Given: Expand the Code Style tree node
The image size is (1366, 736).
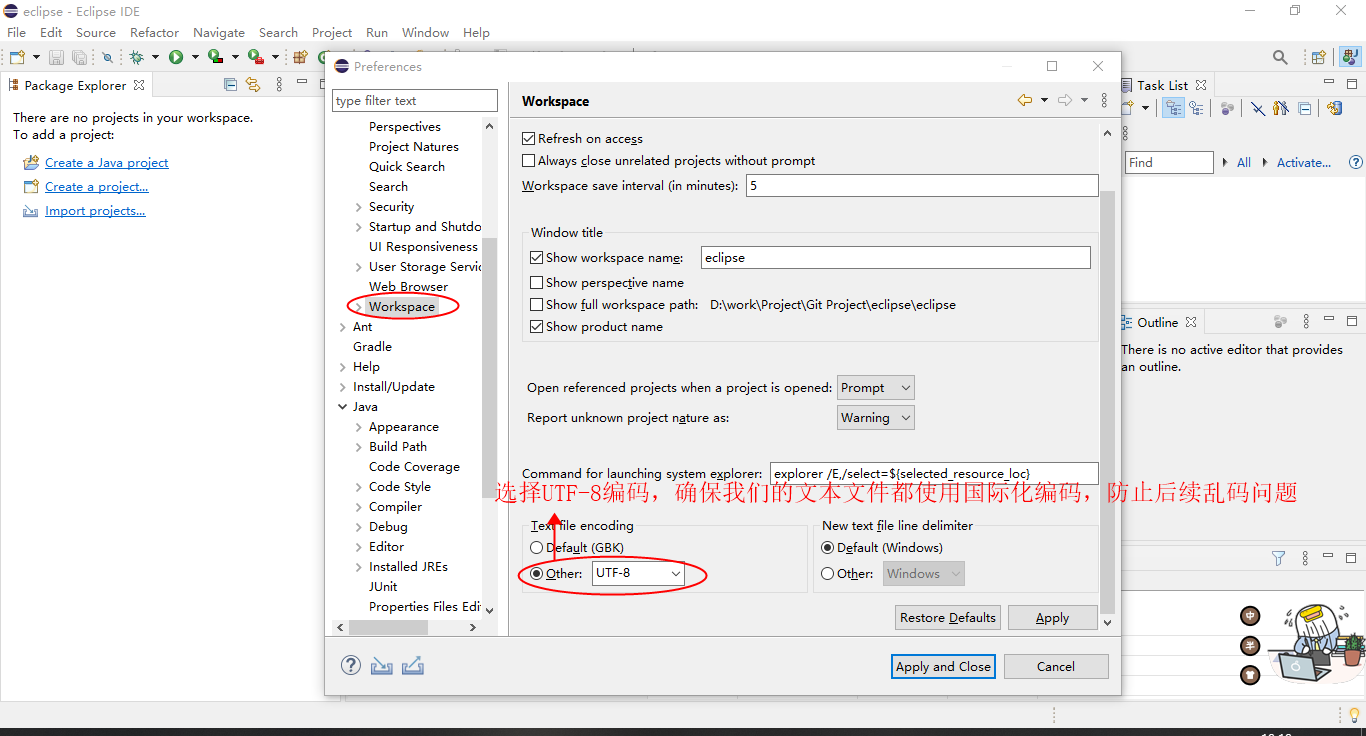Looking at the screenshot, I should click(359, 487).
